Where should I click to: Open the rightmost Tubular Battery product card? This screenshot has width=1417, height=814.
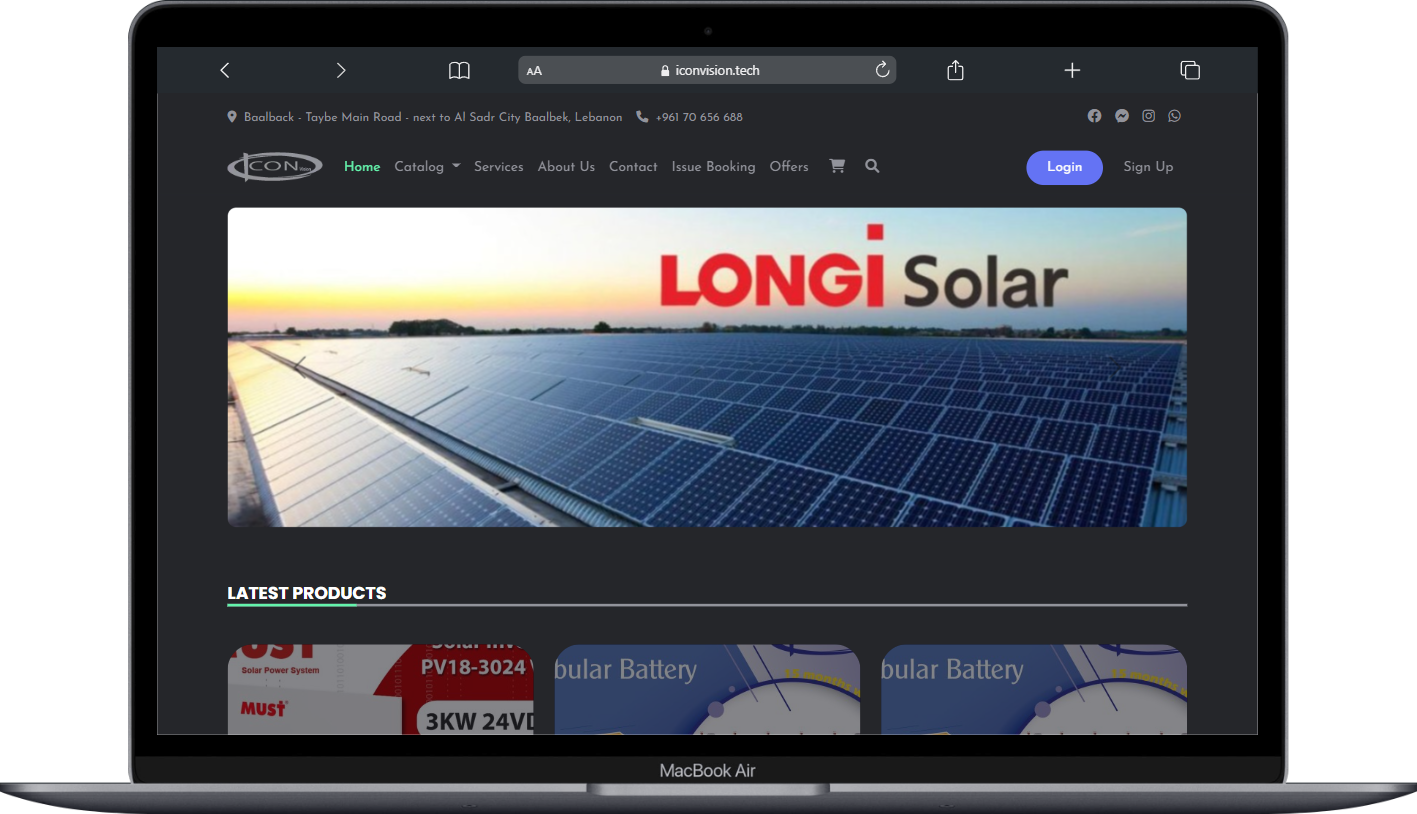click(1034, 689)
